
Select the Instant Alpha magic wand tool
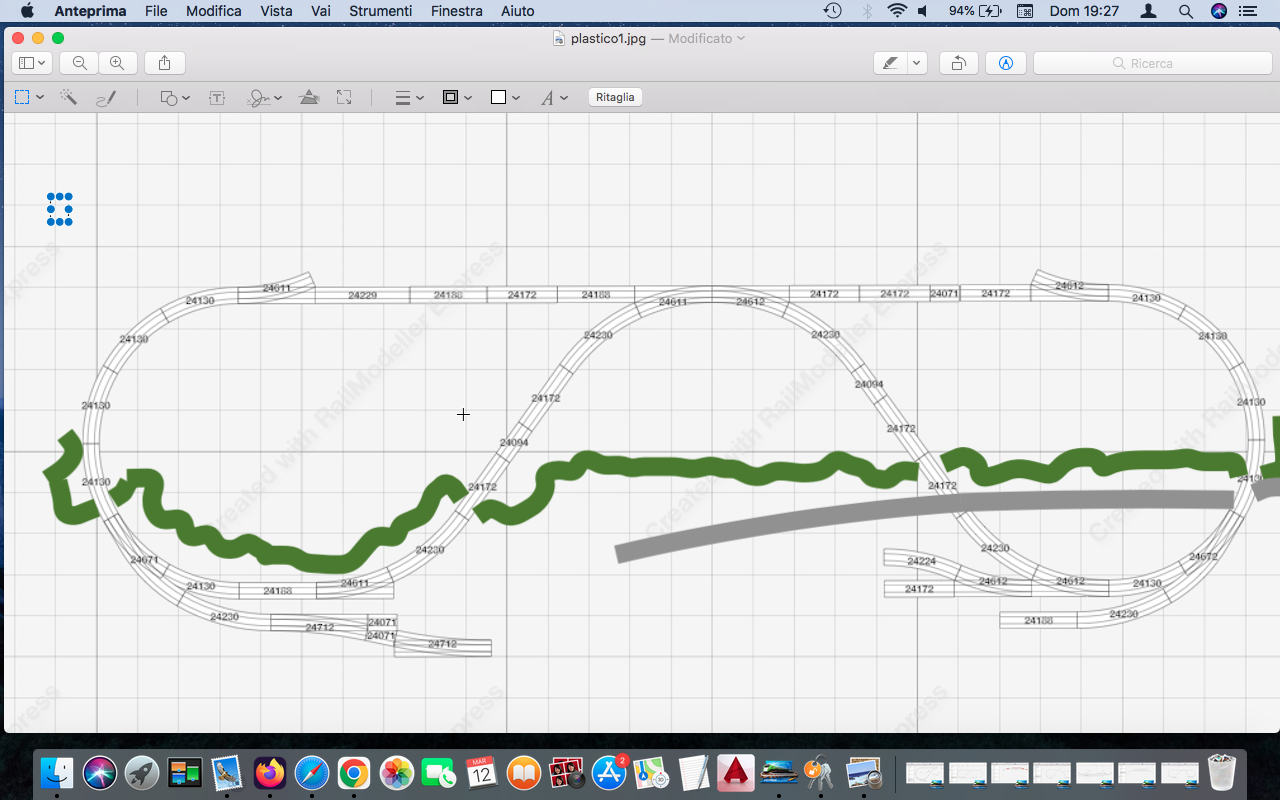pyautogui.click(x=68, y=97)
